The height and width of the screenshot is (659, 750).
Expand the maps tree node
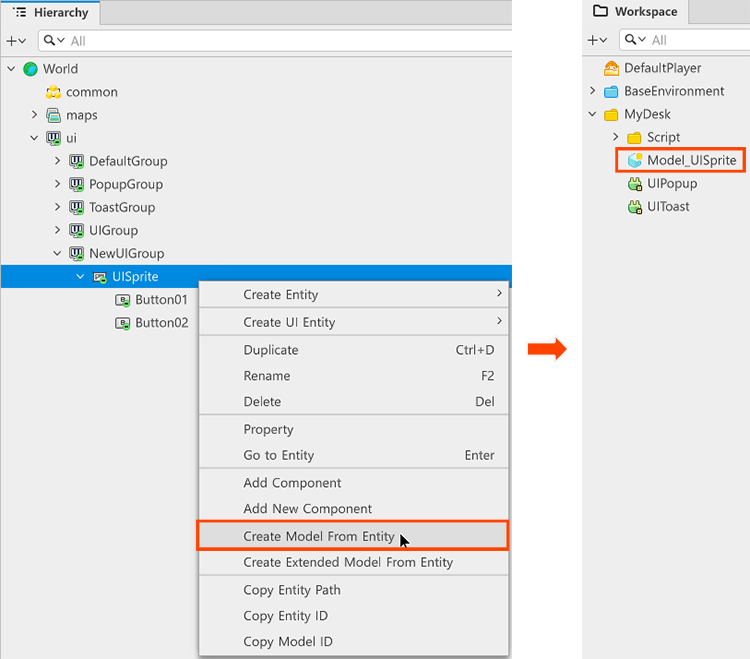34,115
